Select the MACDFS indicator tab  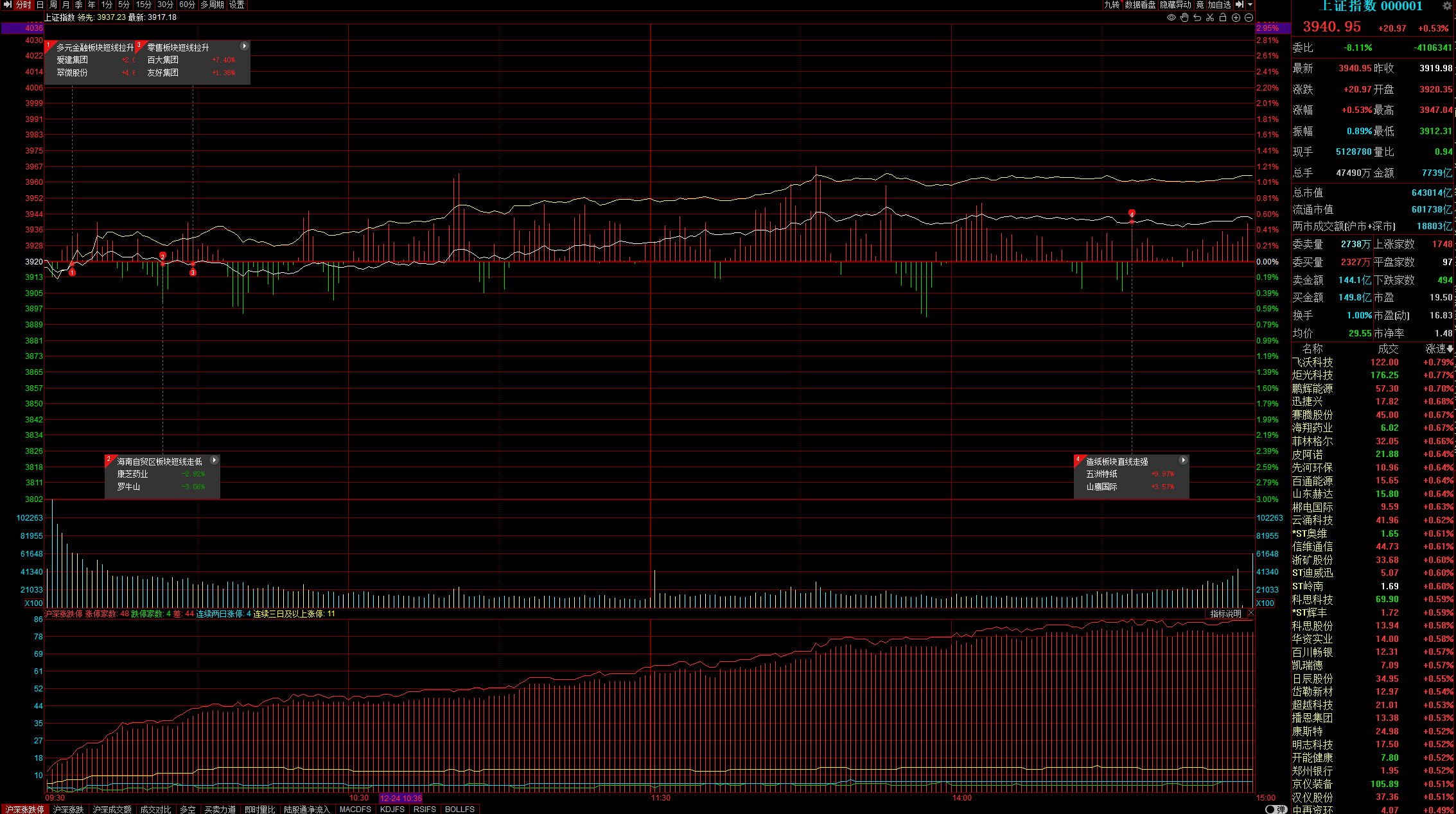[355, 810]
